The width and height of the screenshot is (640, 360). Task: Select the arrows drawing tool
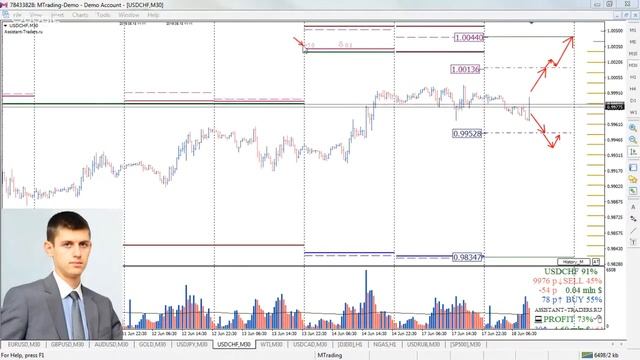pyautogui.click(x=633, y=219)
